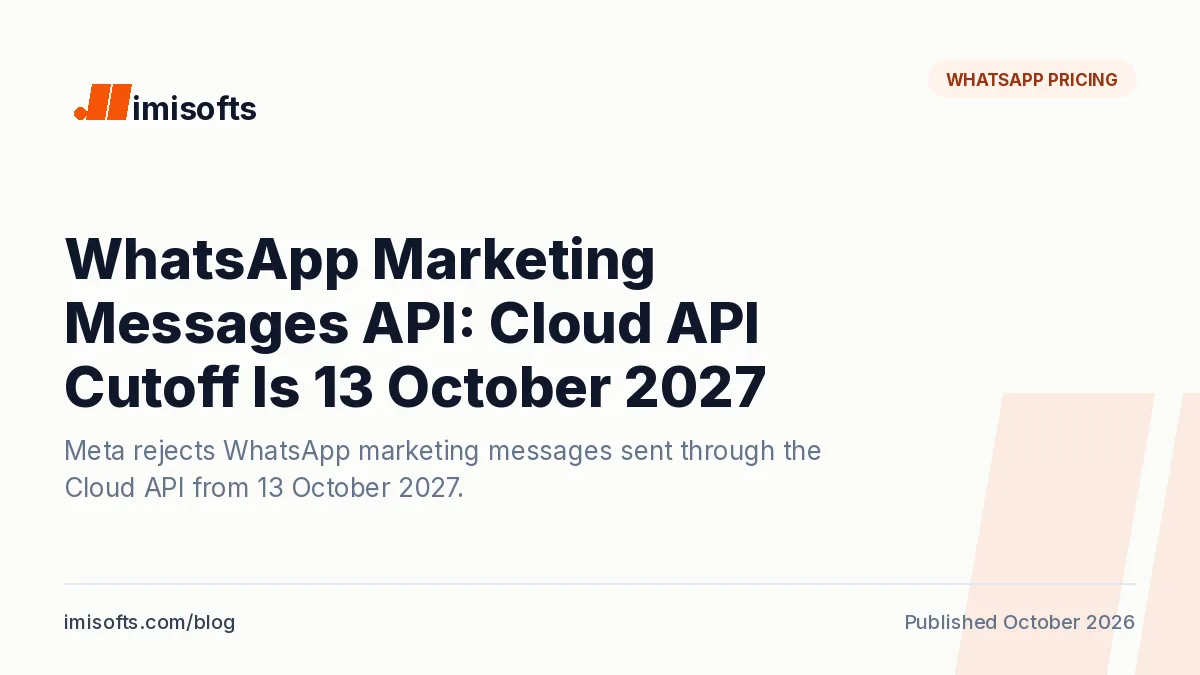The height and width of the screenshot is (675, 1200).
Task: Click the imisofts brand name text
Action: point(195,107)
